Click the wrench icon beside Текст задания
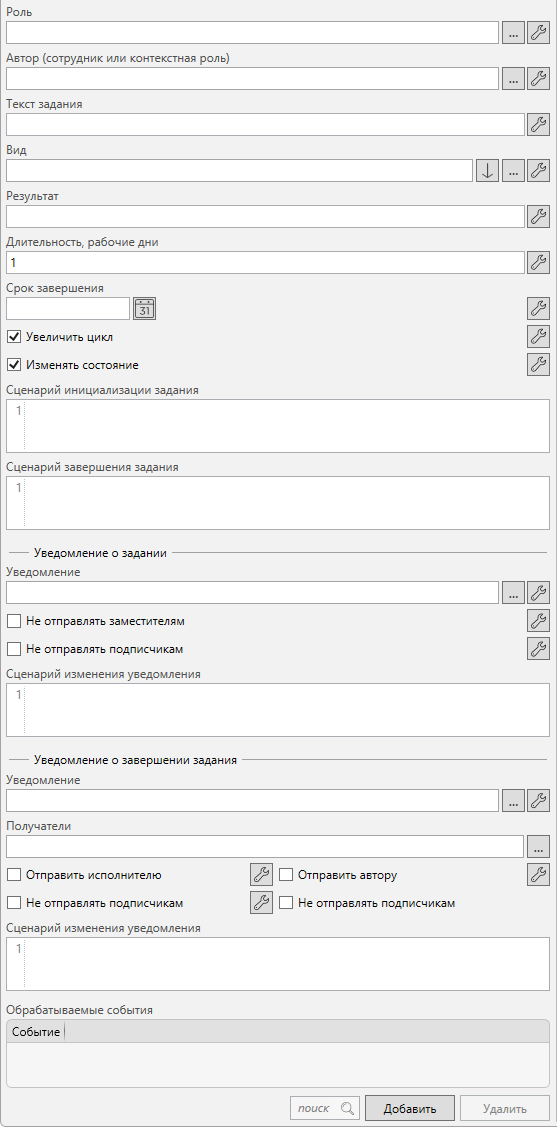This screenshot has width=557, height=1127. (x=538, y=125)
